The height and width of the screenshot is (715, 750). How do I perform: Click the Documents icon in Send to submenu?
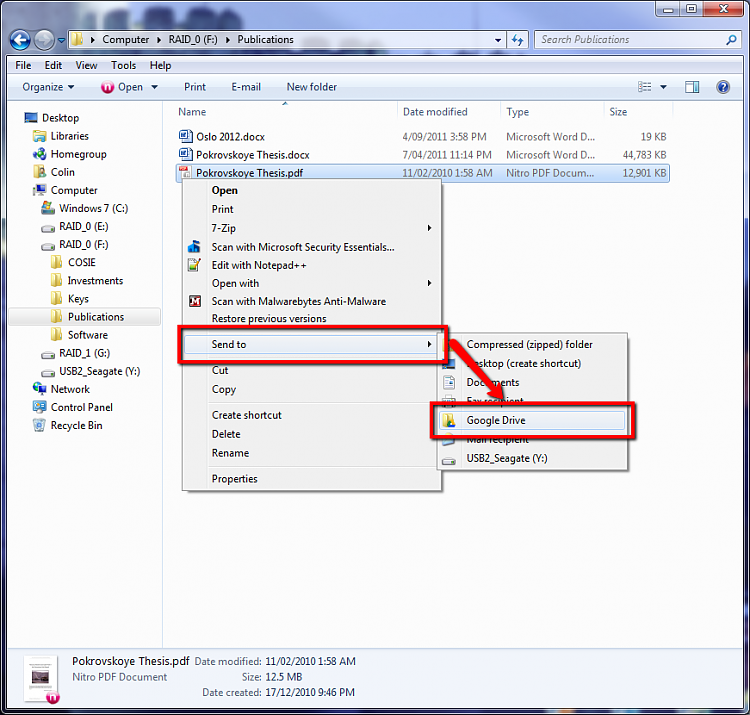(x=449, y=383)
